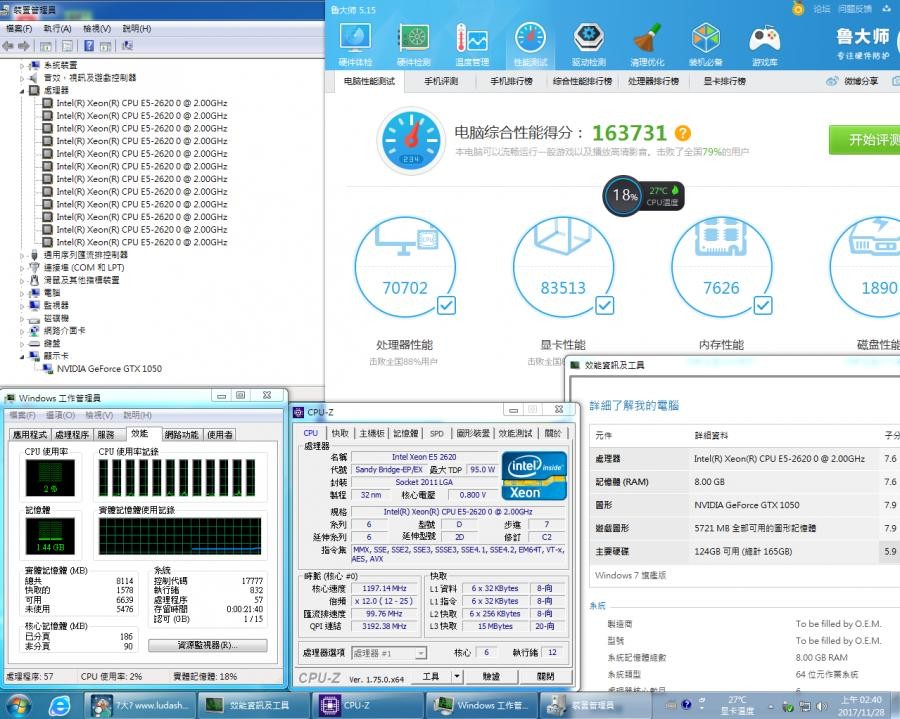Image resolution: width=900 pixels, height=719 pixels.
Task: Click CPU 使用率記錄 graph in Task Manager
Action: [180, 477]
